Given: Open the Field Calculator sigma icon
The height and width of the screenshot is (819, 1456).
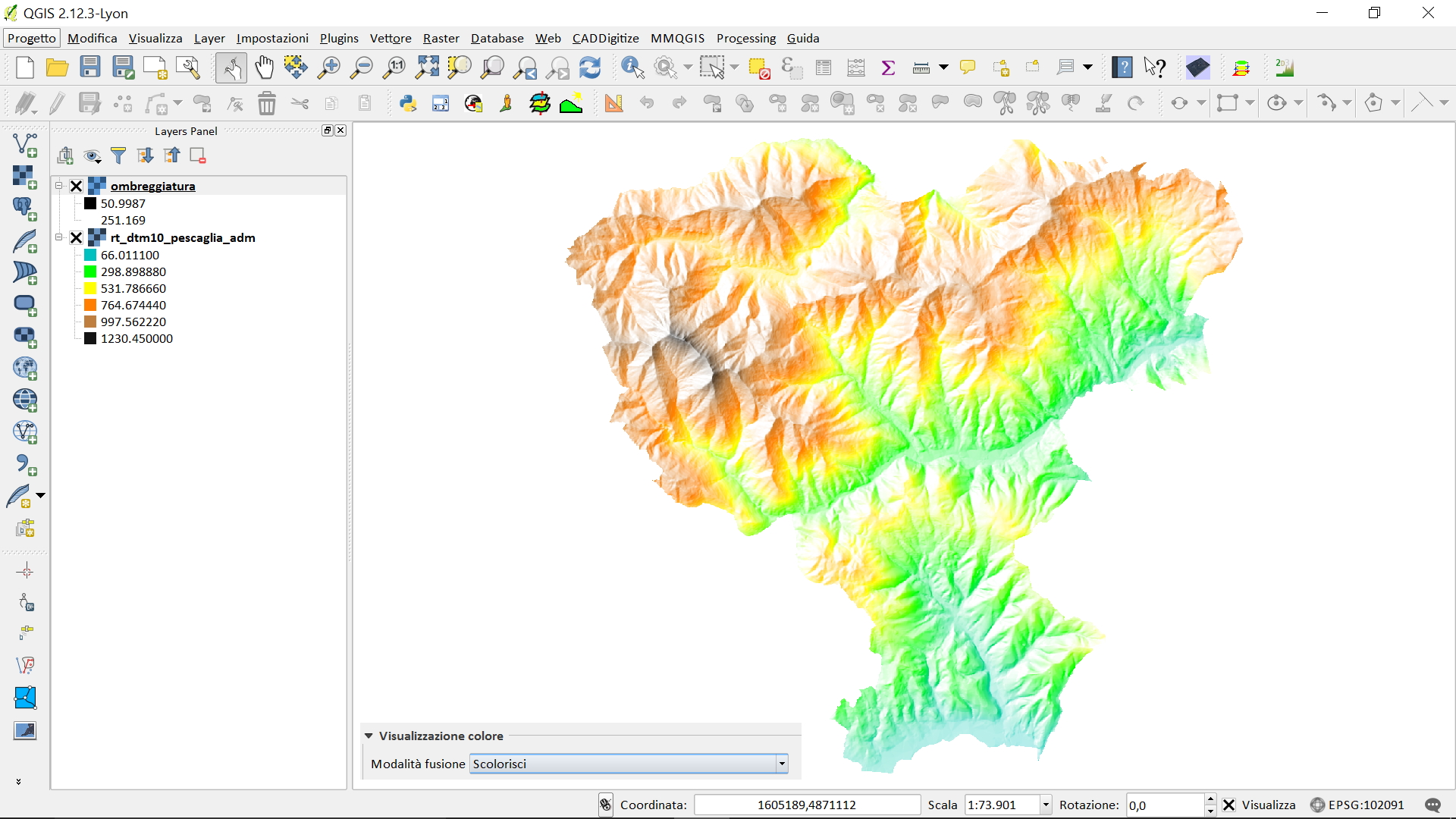Looking at the screenshot, I should click(888, 67).
